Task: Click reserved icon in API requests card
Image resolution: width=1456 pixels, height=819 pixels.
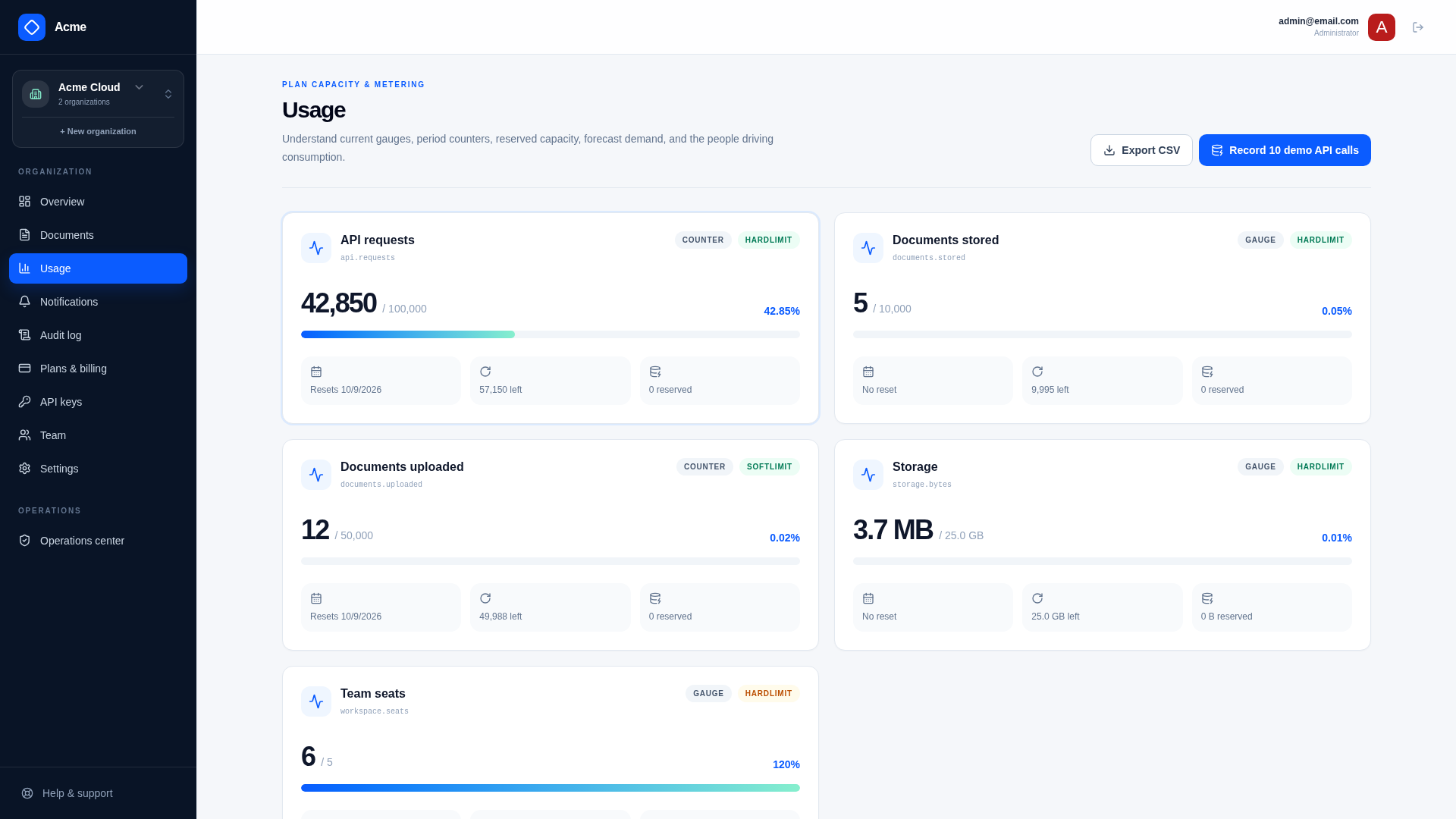Action: click(x=655, y=372)
